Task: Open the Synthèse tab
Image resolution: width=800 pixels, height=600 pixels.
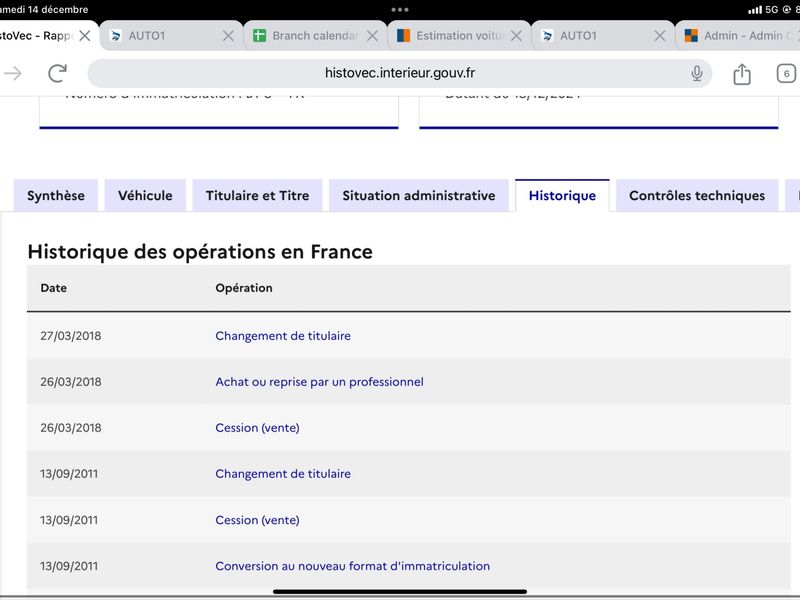Action: click(56, 195)
